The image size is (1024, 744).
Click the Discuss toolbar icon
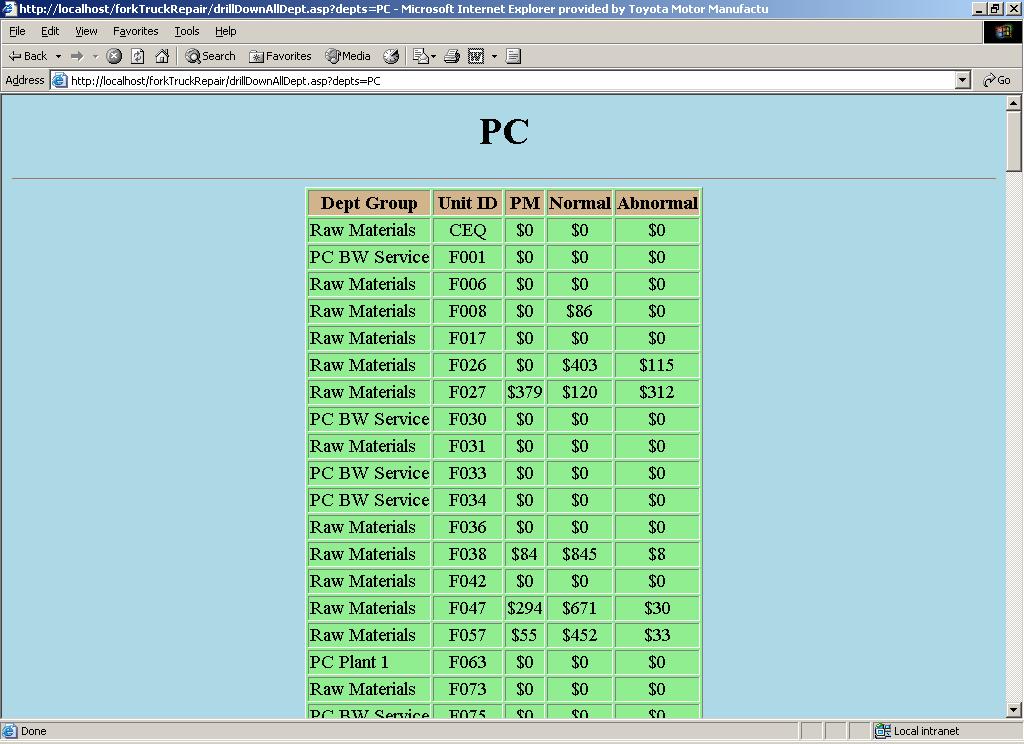click(513, 56)
